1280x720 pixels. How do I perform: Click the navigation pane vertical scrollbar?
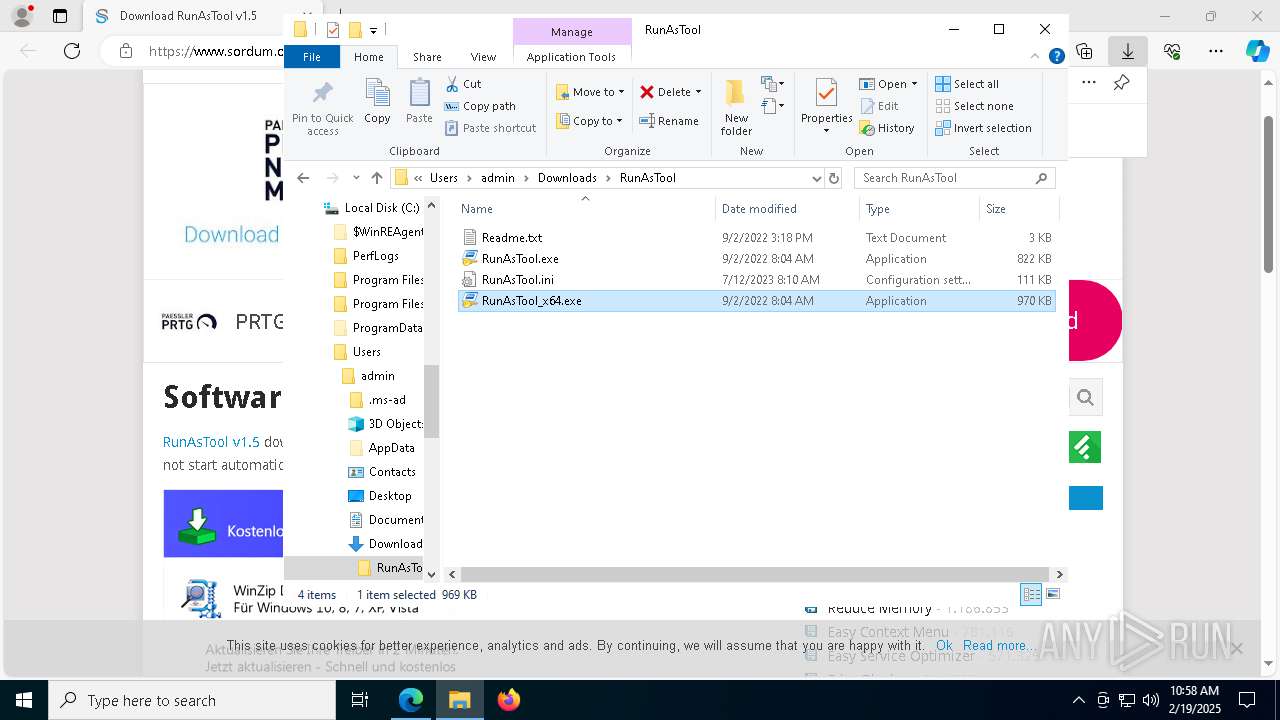click(x=432, y=400)
